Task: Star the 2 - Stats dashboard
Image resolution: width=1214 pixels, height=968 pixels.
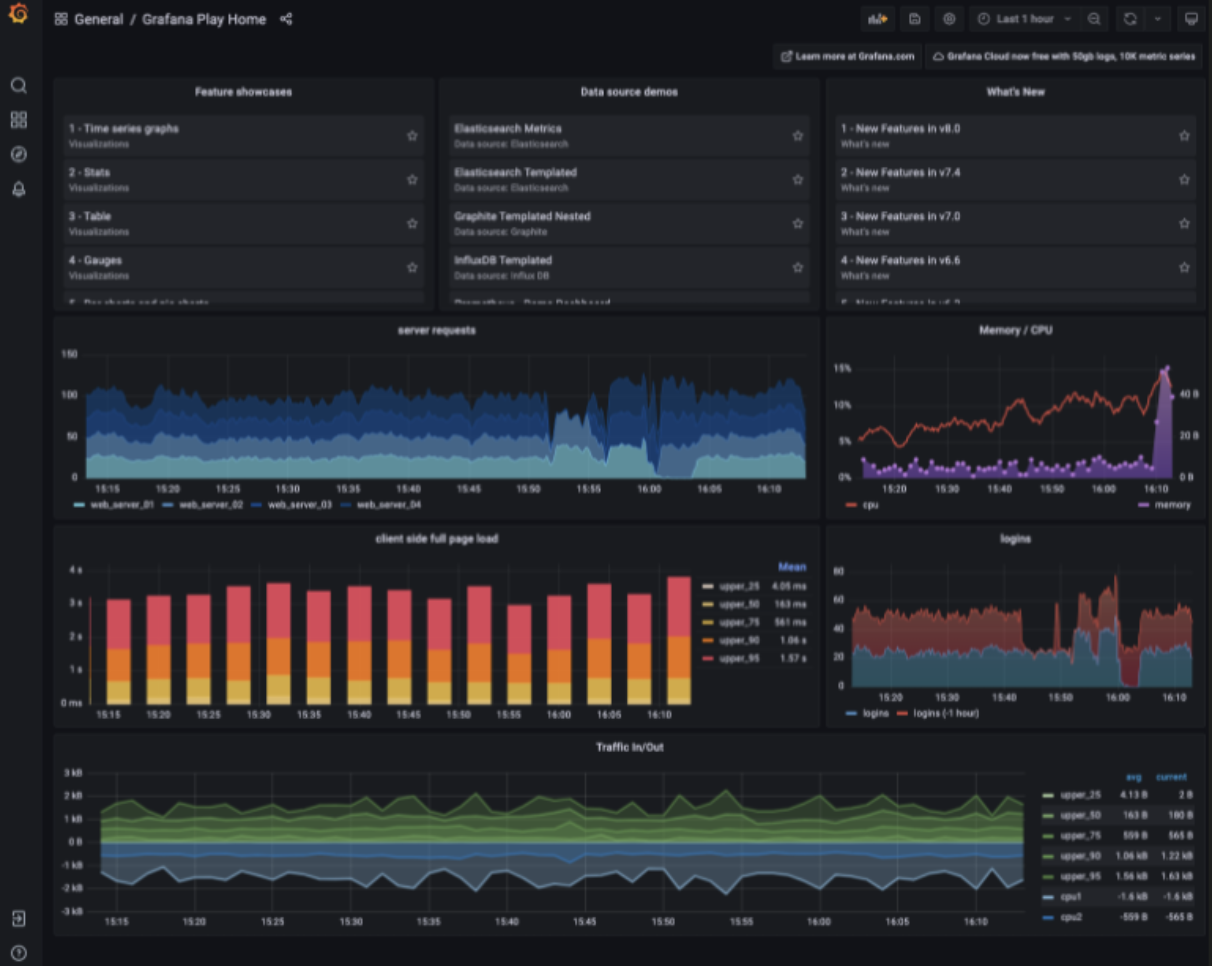Action: [x=412, y=179]
